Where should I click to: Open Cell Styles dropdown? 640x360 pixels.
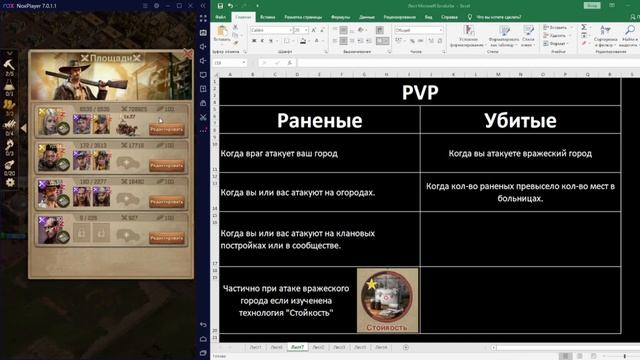[528, 36]
